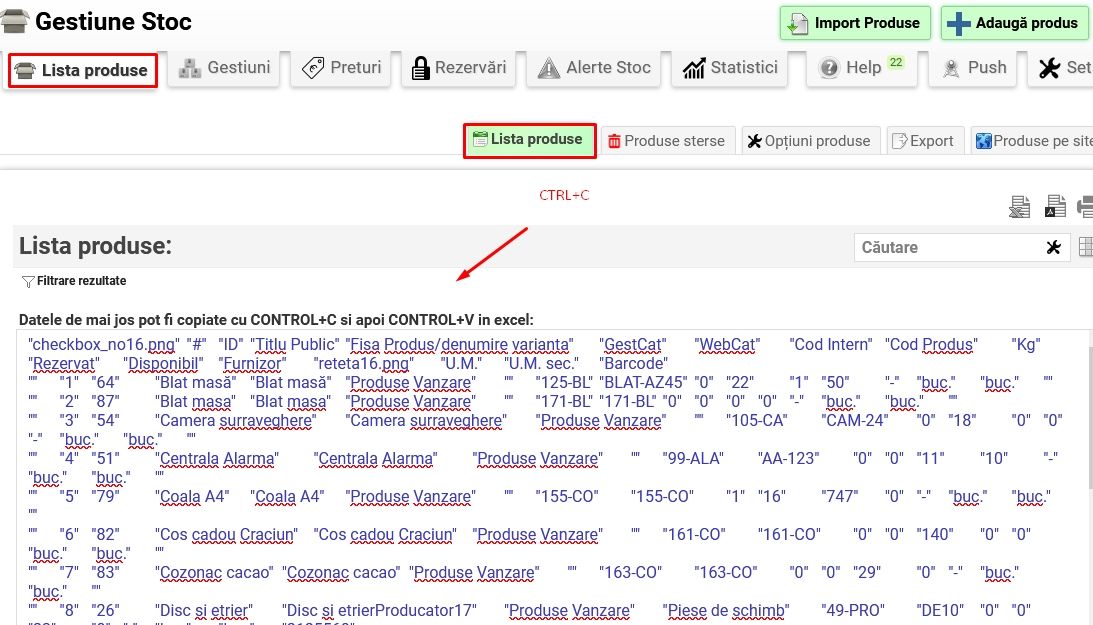The height and width of the screenshot is (625, 1093).
Task: Export product list to Excel icon
Action: point(1019,206)
